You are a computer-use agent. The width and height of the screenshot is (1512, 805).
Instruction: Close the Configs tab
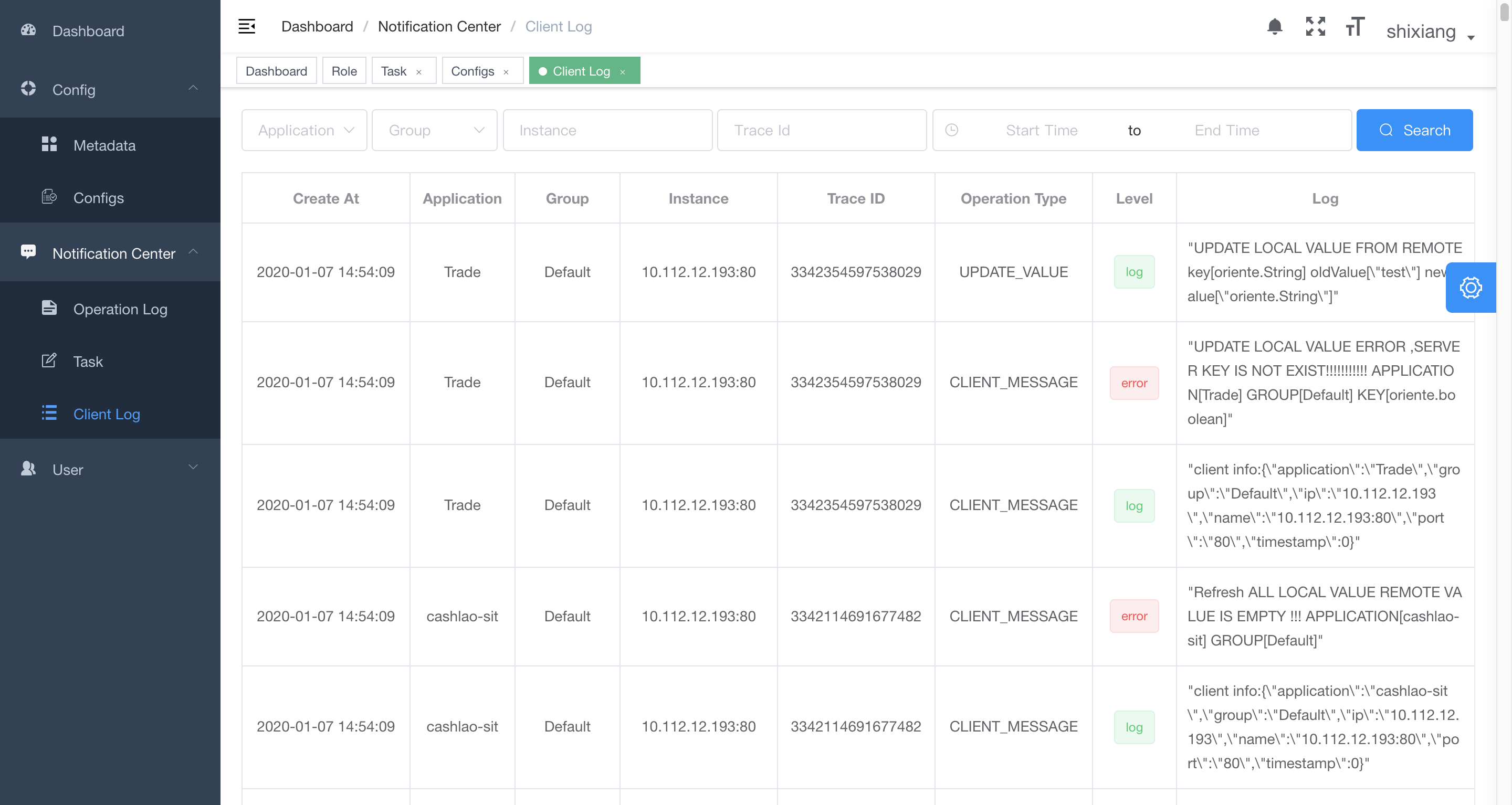pos(506,71)
